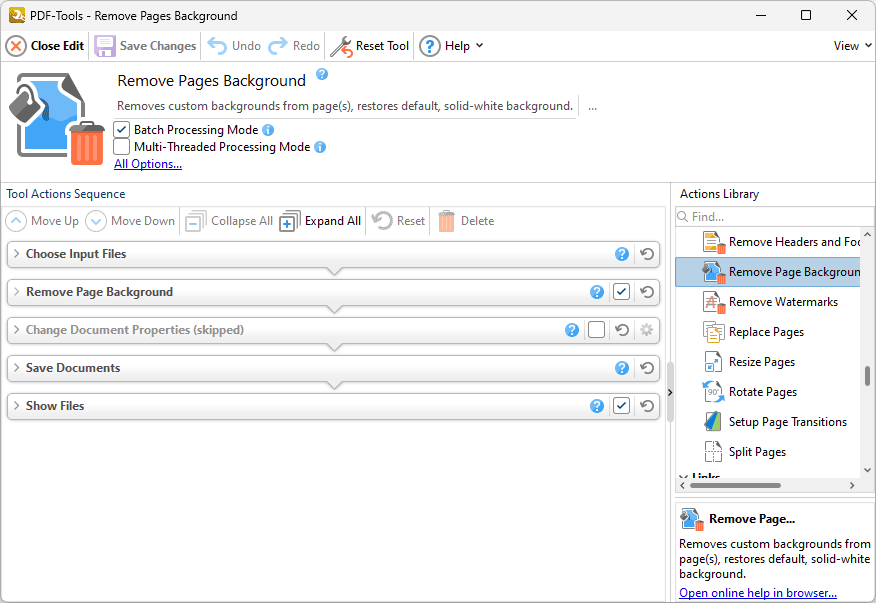Click the Move Up button
Viewport: 876px width, 603px height.
coord(42,221)
